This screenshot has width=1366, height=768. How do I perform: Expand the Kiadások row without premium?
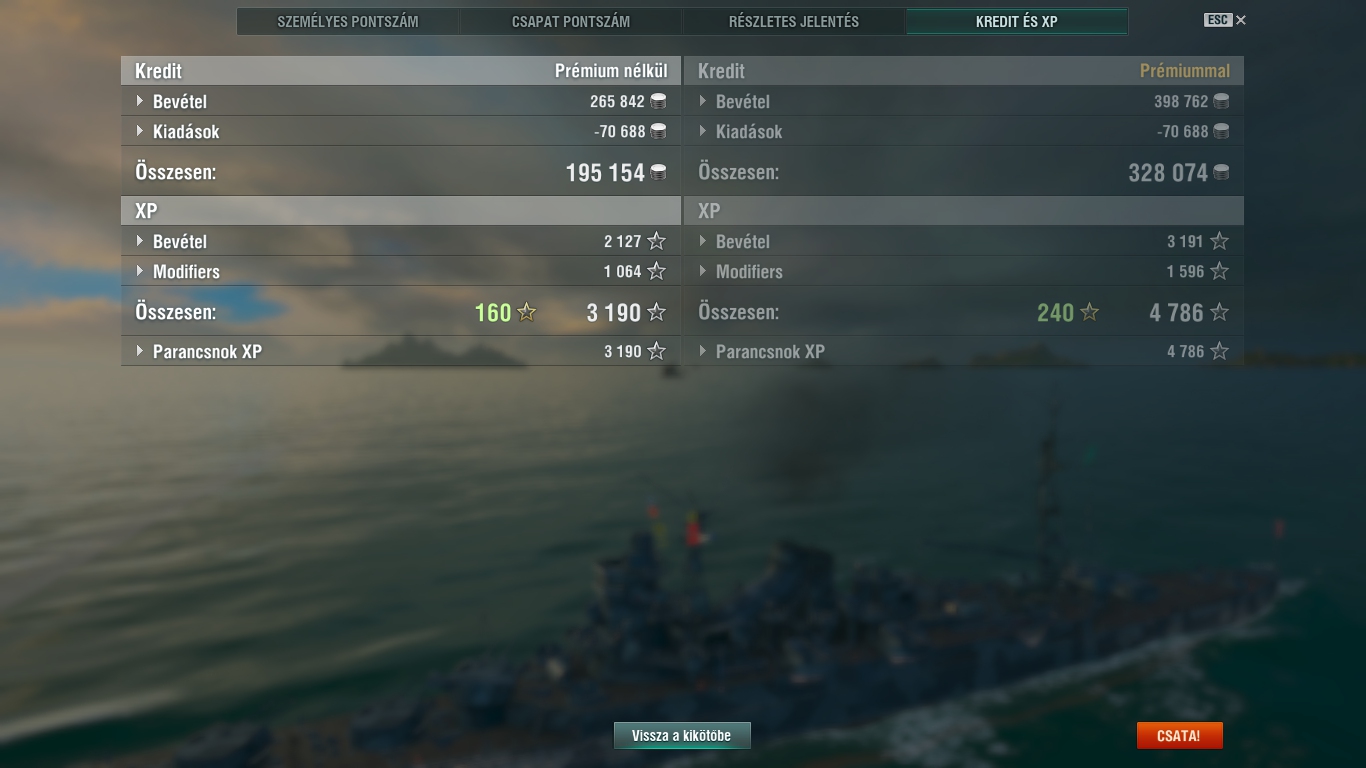tap(401, 131)
